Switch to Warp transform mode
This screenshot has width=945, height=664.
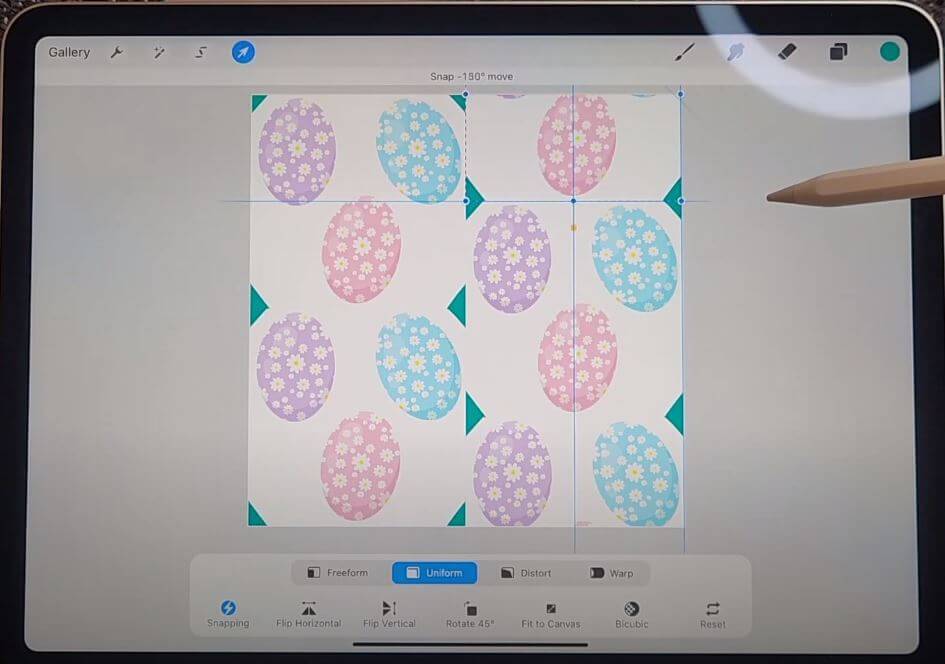click(x=612, y=572)
